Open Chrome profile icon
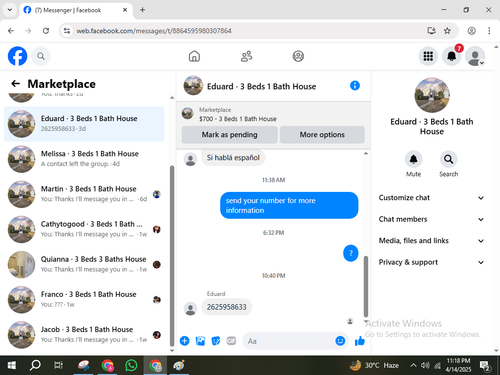500x375 pixels. [471, 31]
